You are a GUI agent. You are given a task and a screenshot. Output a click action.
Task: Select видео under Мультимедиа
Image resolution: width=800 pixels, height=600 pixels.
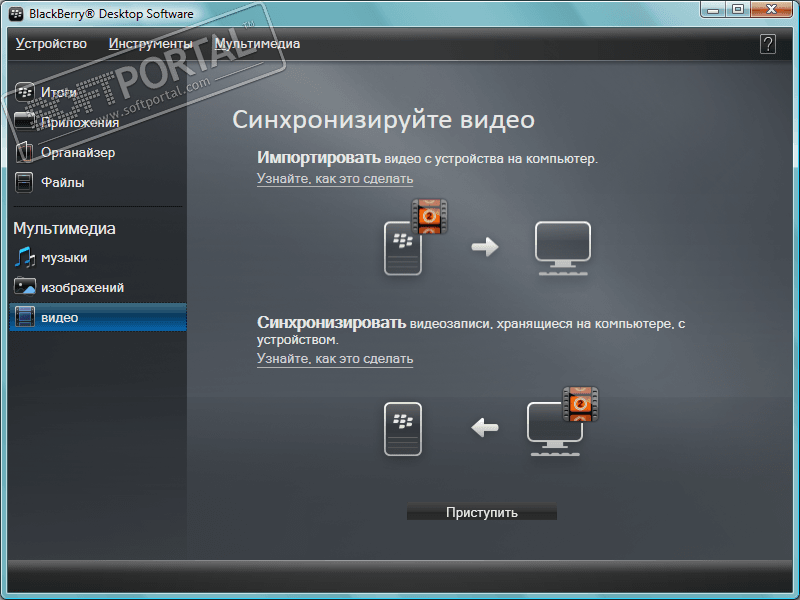(x=97, y=317)
